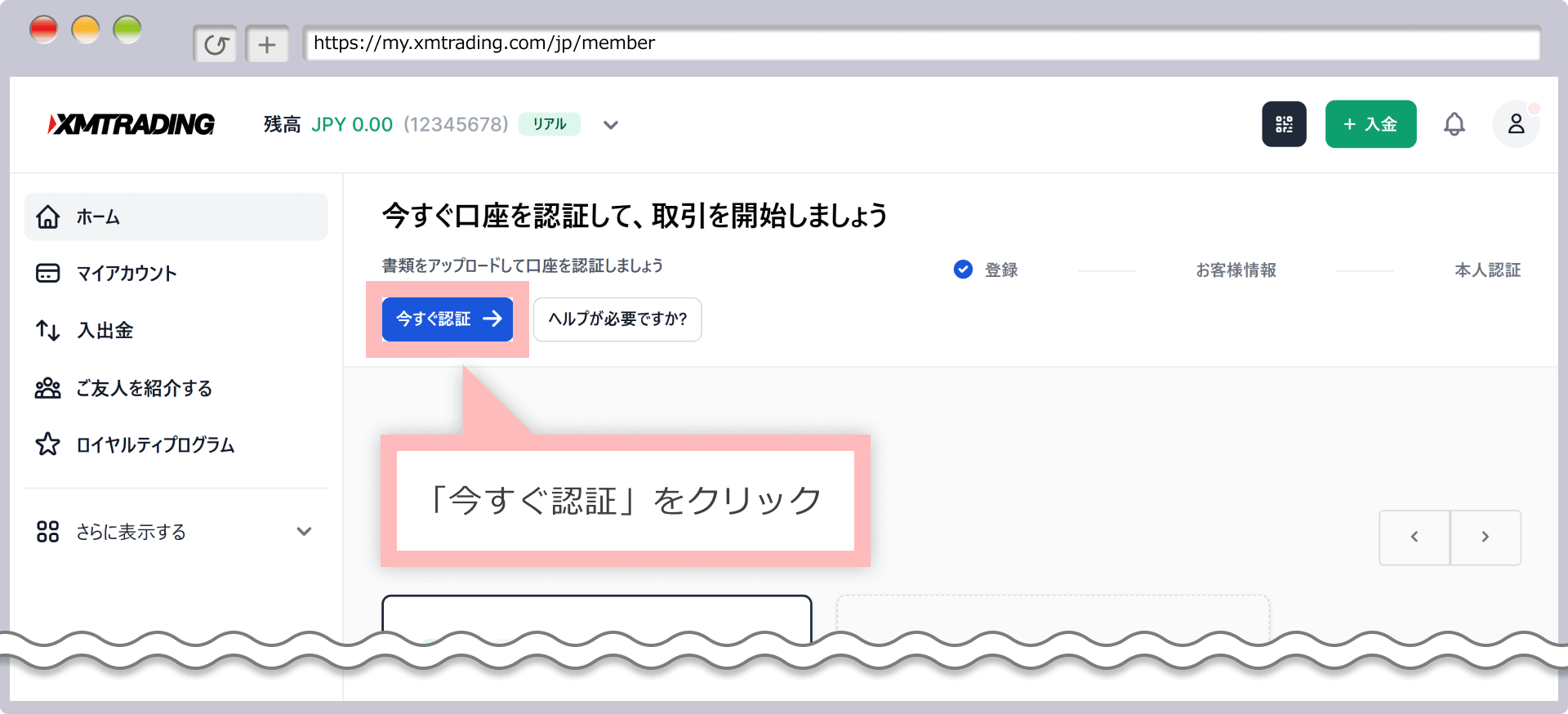Click the QR code icon button
1568x714 pixels.
click(x=1284, y=124)
